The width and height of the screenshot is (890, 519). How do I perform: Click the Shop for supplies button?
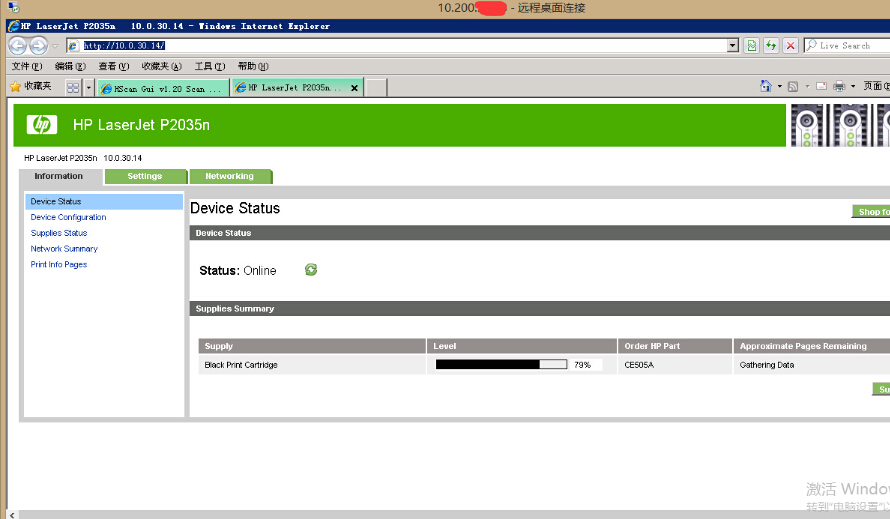[871, 212]
